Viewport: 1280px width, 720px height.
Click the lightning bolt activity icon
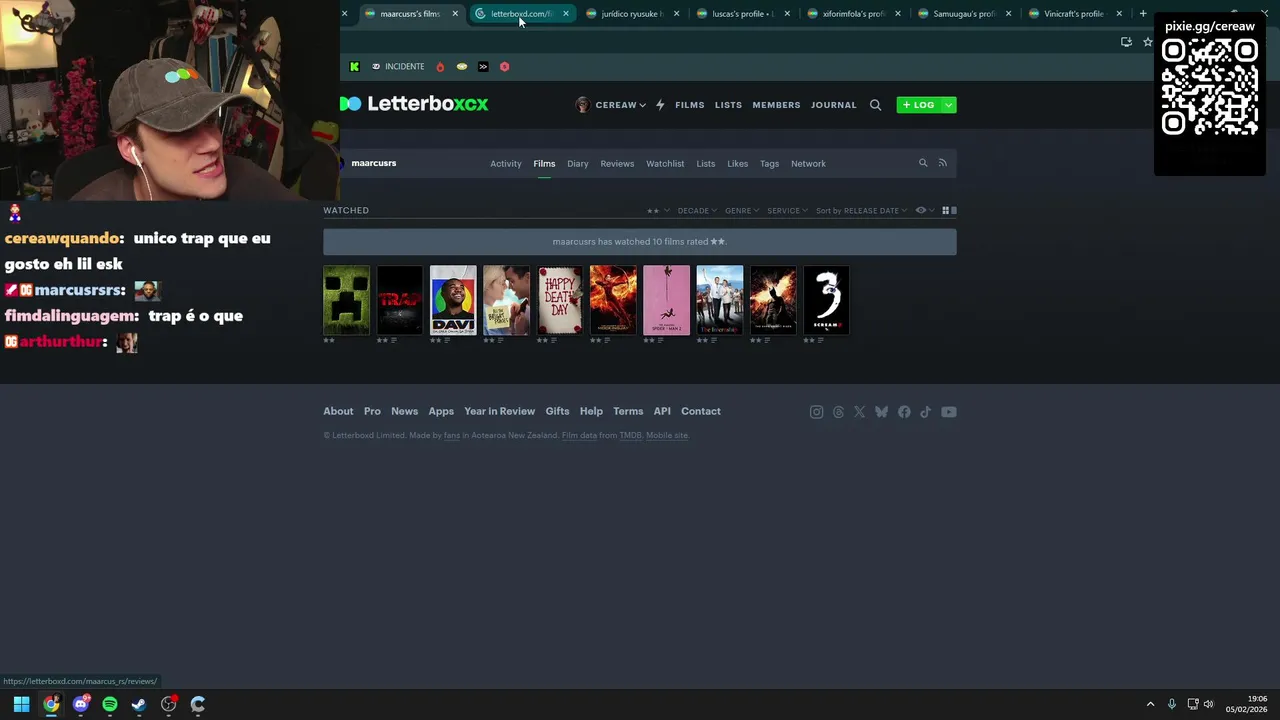coord(660,105)
